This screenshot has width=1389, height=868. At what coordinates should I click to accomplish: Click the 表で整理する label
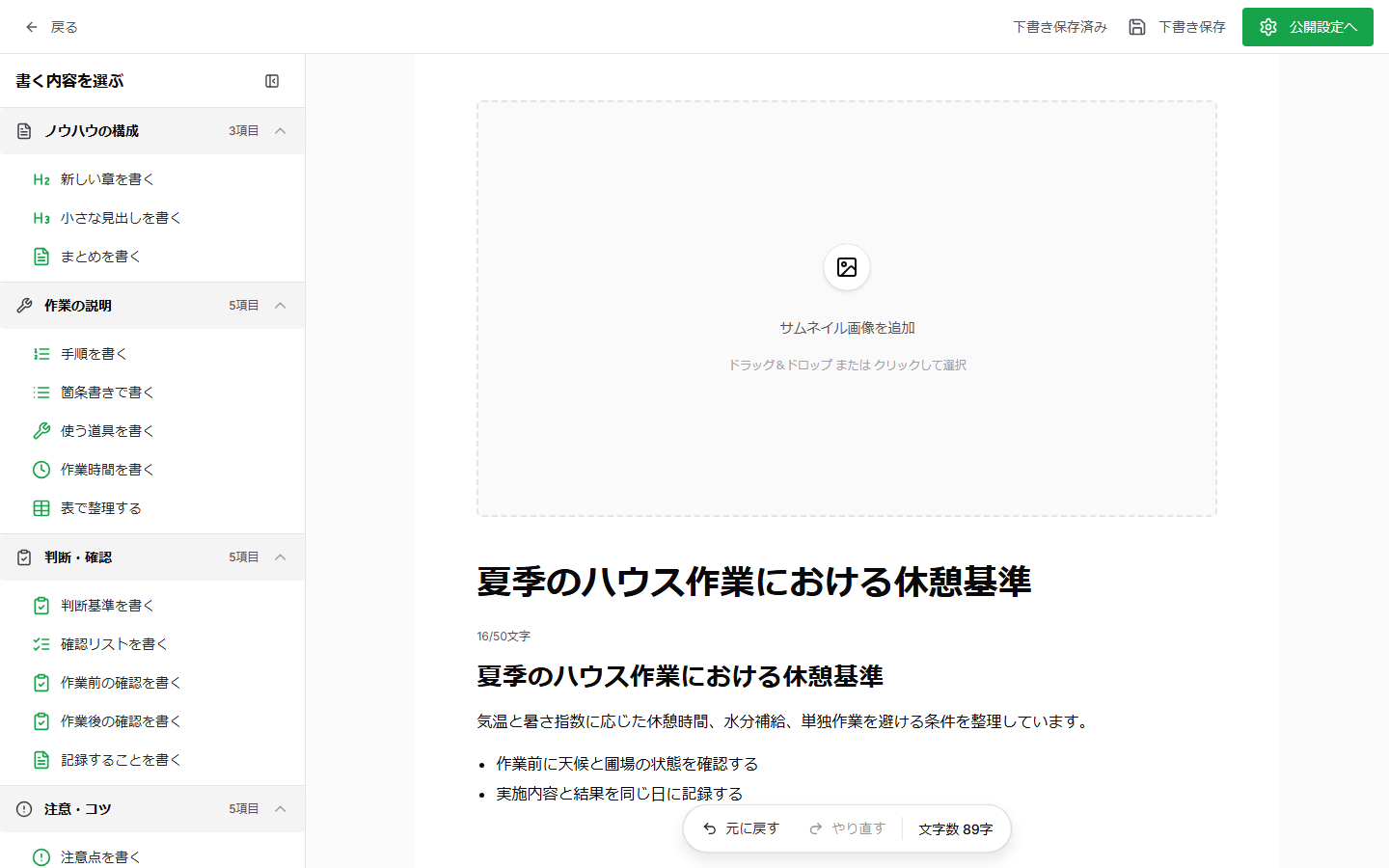(x=100, y=508)
